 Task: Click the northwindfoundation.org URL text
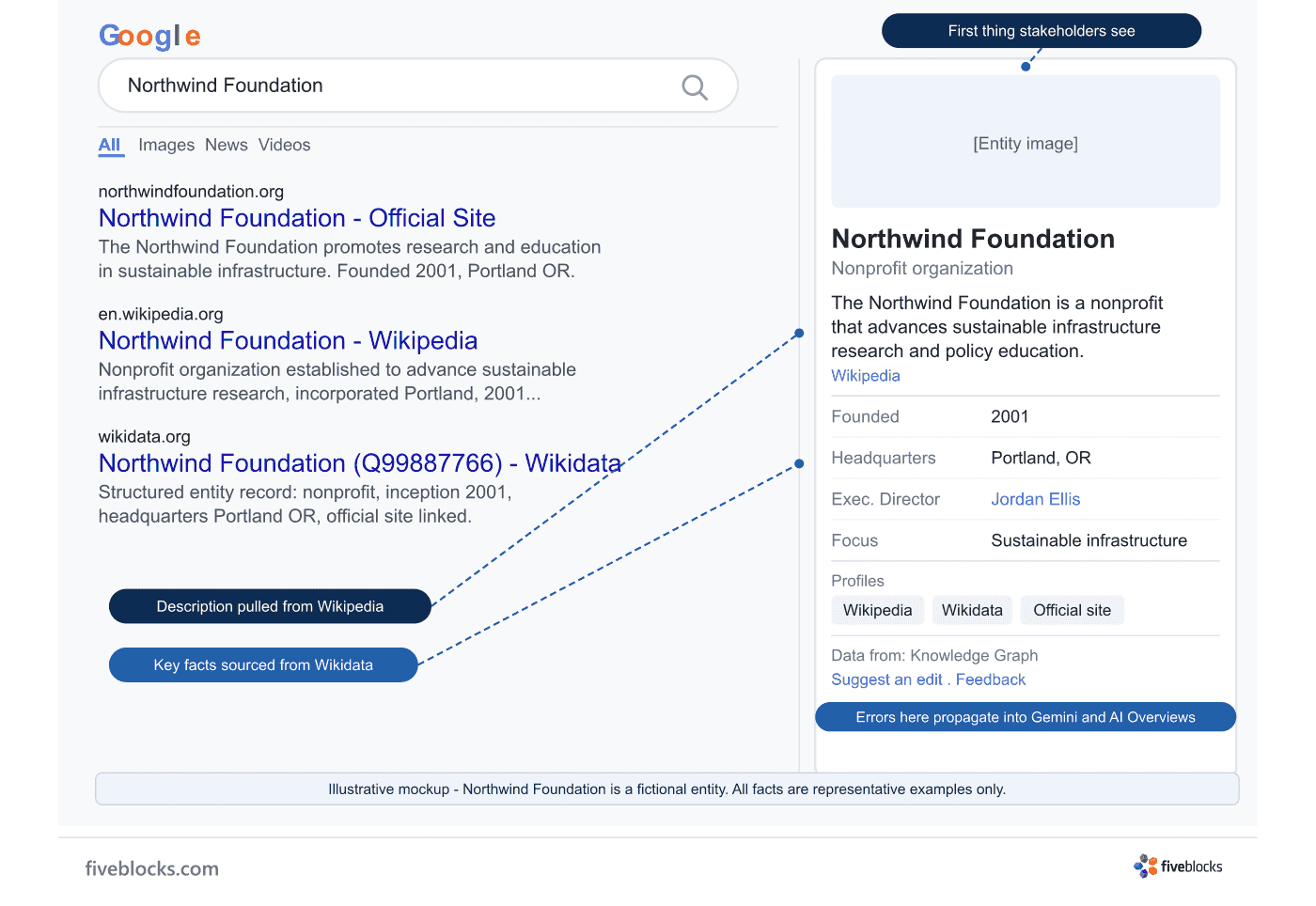coord(191,192)
